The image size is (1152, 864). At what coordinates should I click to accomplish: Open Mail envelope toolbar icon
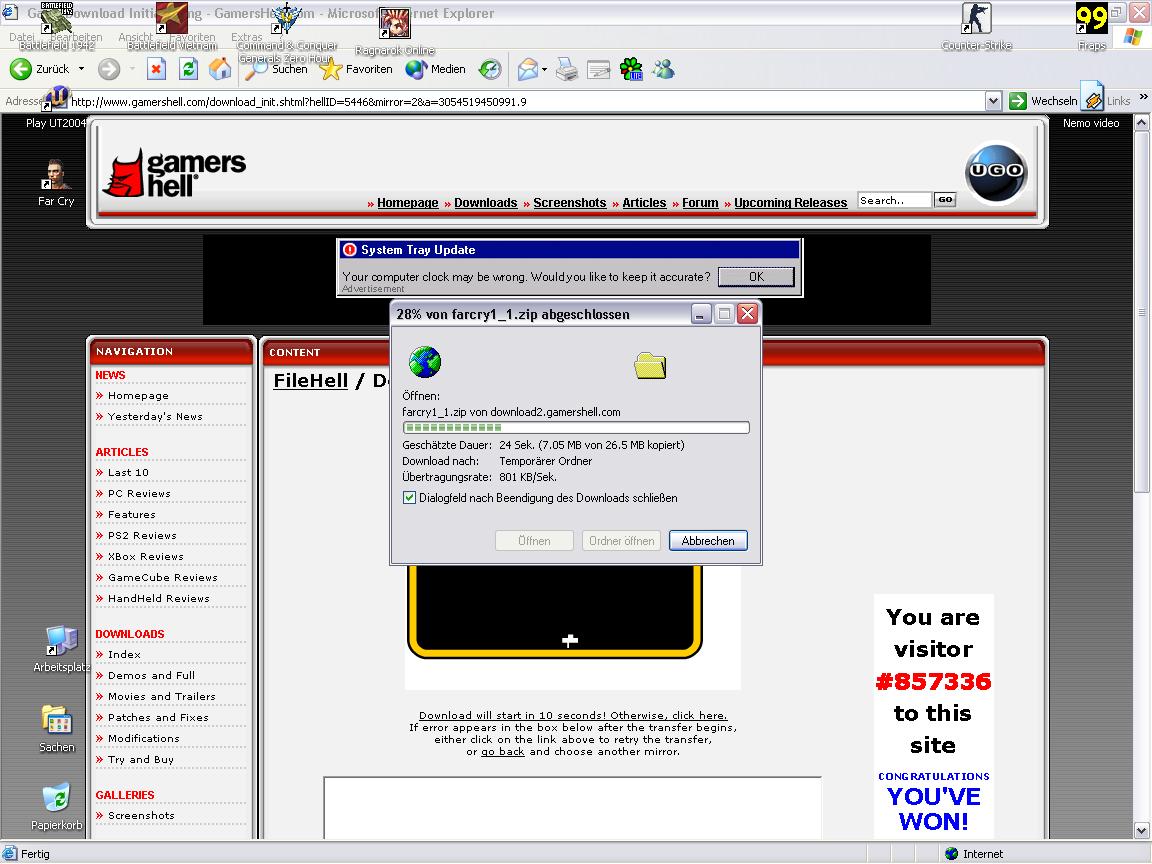point(528,69)
